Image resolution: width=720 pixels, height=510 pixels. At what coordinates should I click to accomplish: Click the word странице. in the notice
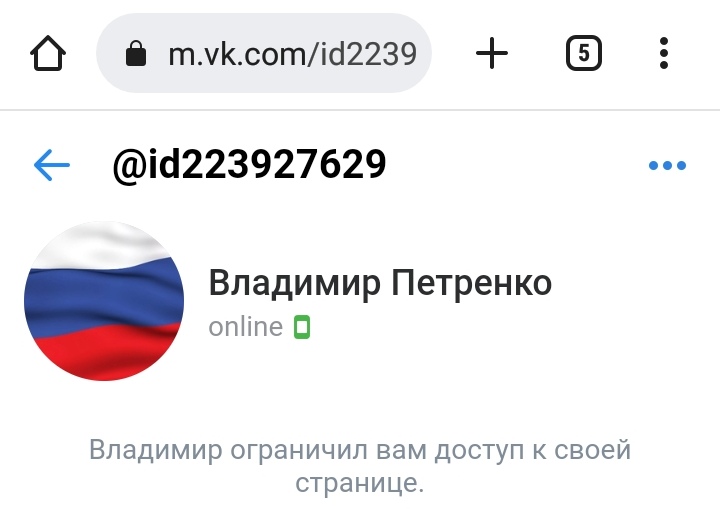360,483
